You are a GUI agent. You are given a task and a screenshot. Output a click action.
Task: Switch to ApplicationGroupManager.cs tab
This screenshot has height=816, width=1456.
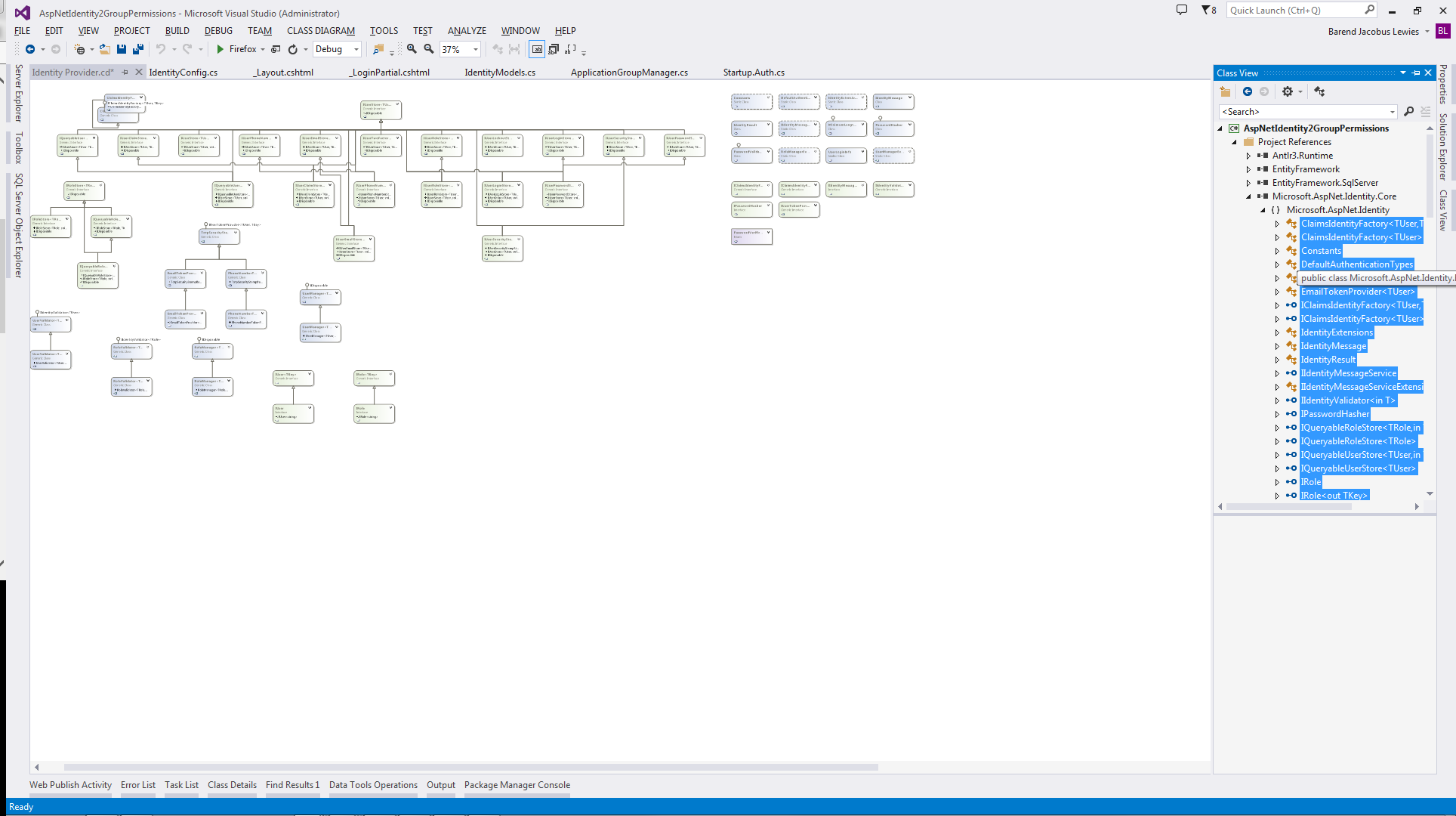[x=629, y=73]
